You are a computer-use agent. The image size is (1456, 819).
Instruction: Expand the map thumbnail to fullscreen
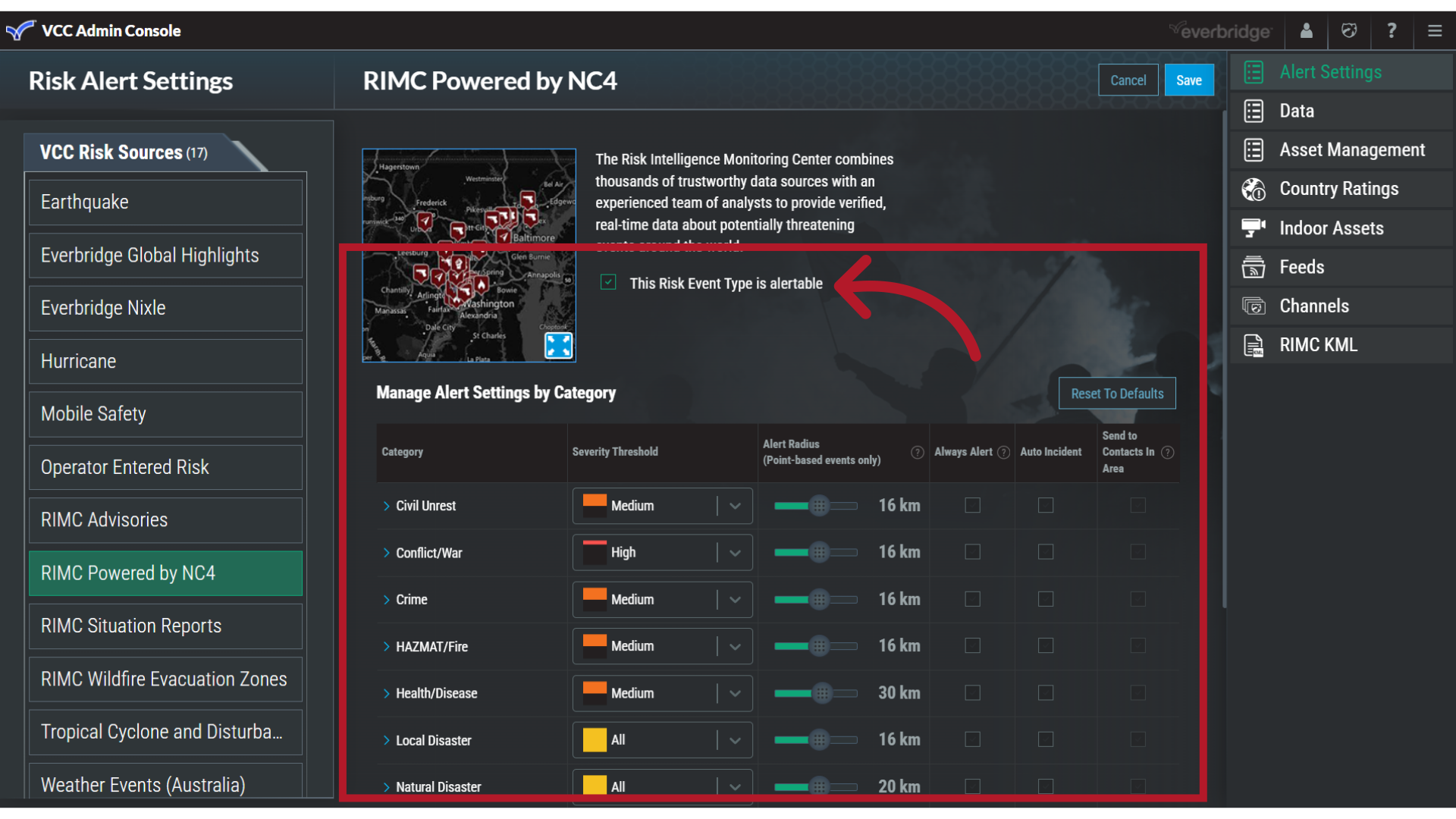click(x=558, y=345)
